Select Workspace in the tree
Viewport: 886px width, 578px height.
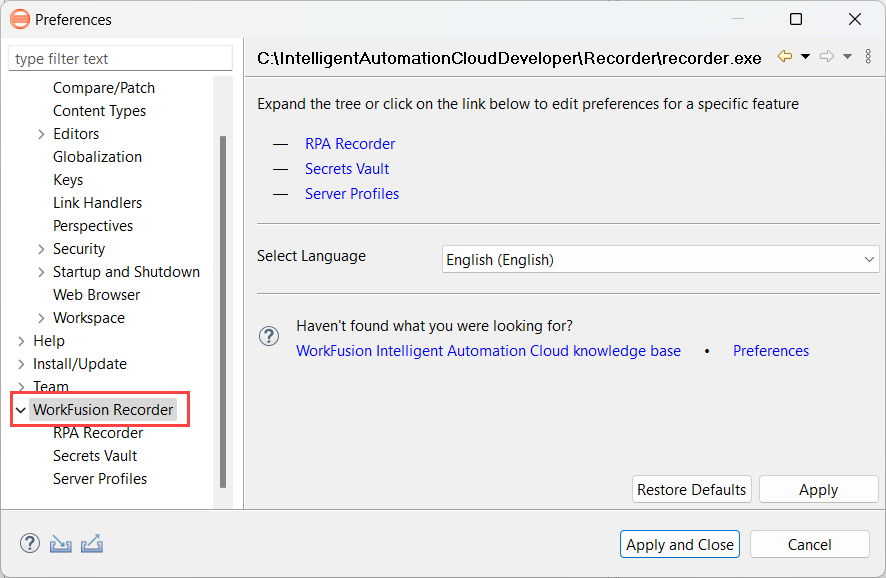[x=89, y=318]
